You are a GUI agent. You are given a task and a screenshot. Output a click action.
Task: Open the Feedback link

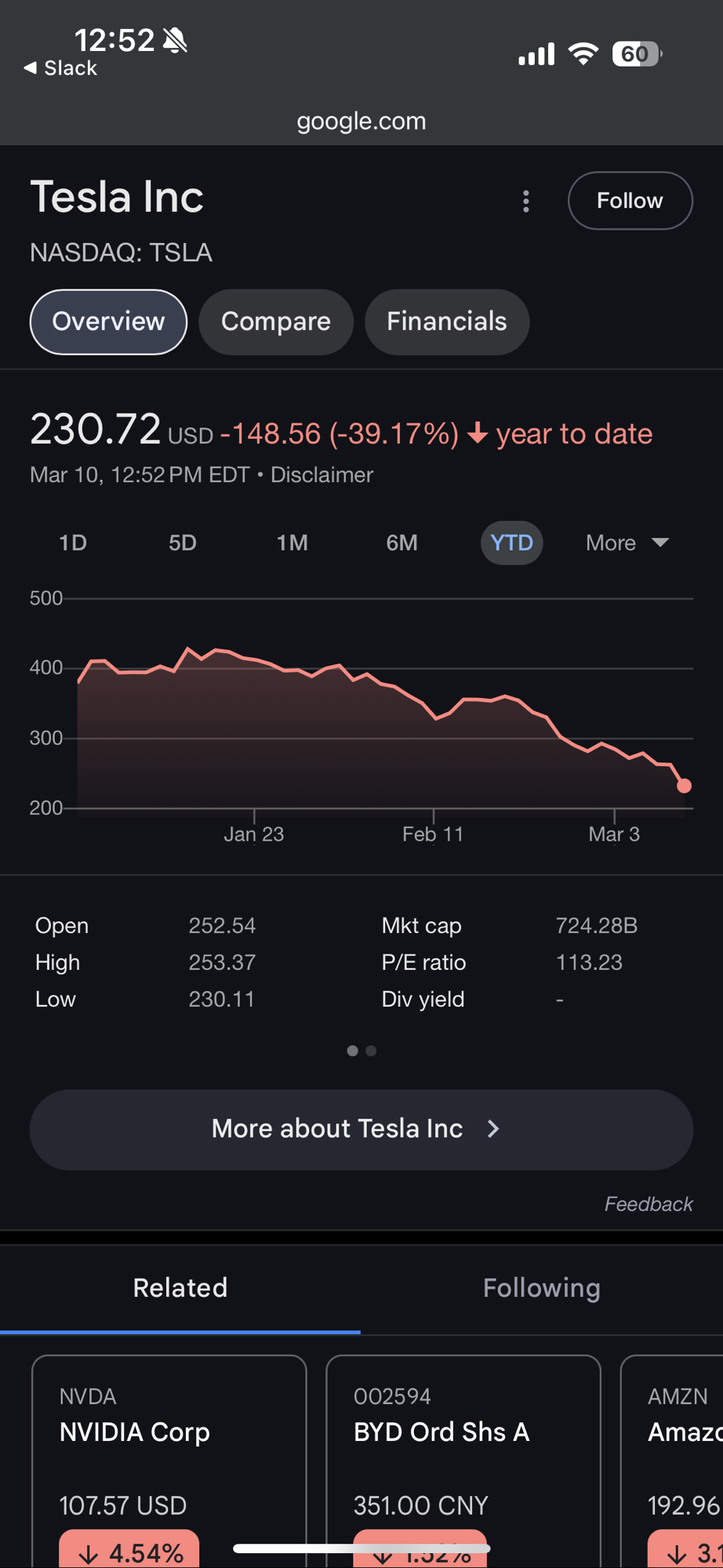pyautogui.click(x=648, y=1204)
